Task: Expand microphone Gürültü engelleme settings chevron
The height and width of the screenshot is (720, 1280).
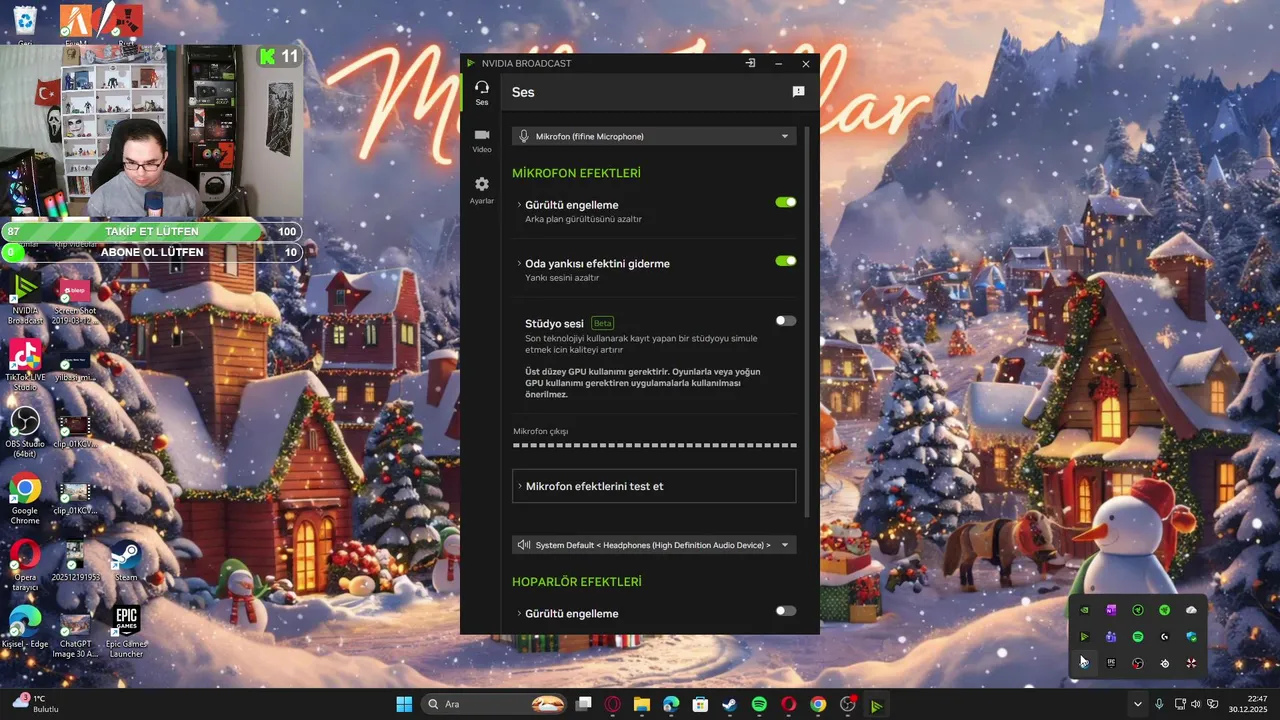Action: (x=519, y=205)
